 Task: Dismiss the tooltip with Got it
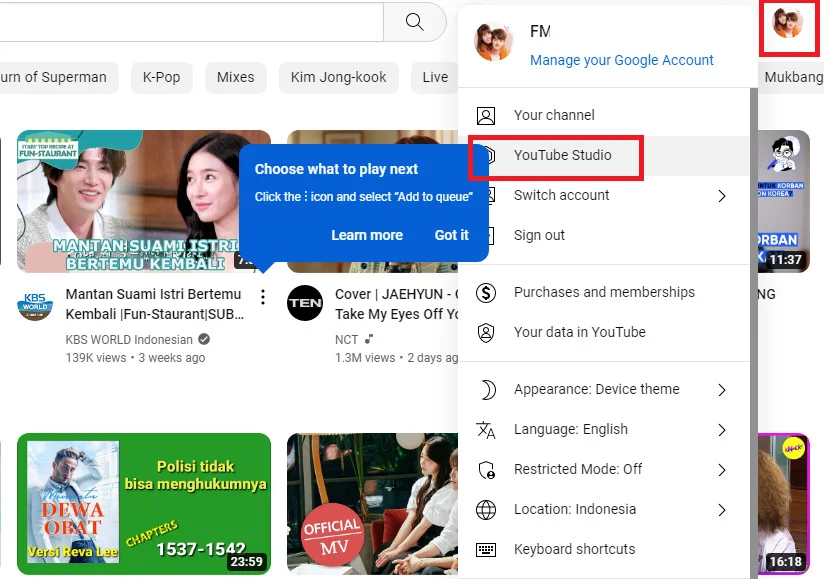451,235
